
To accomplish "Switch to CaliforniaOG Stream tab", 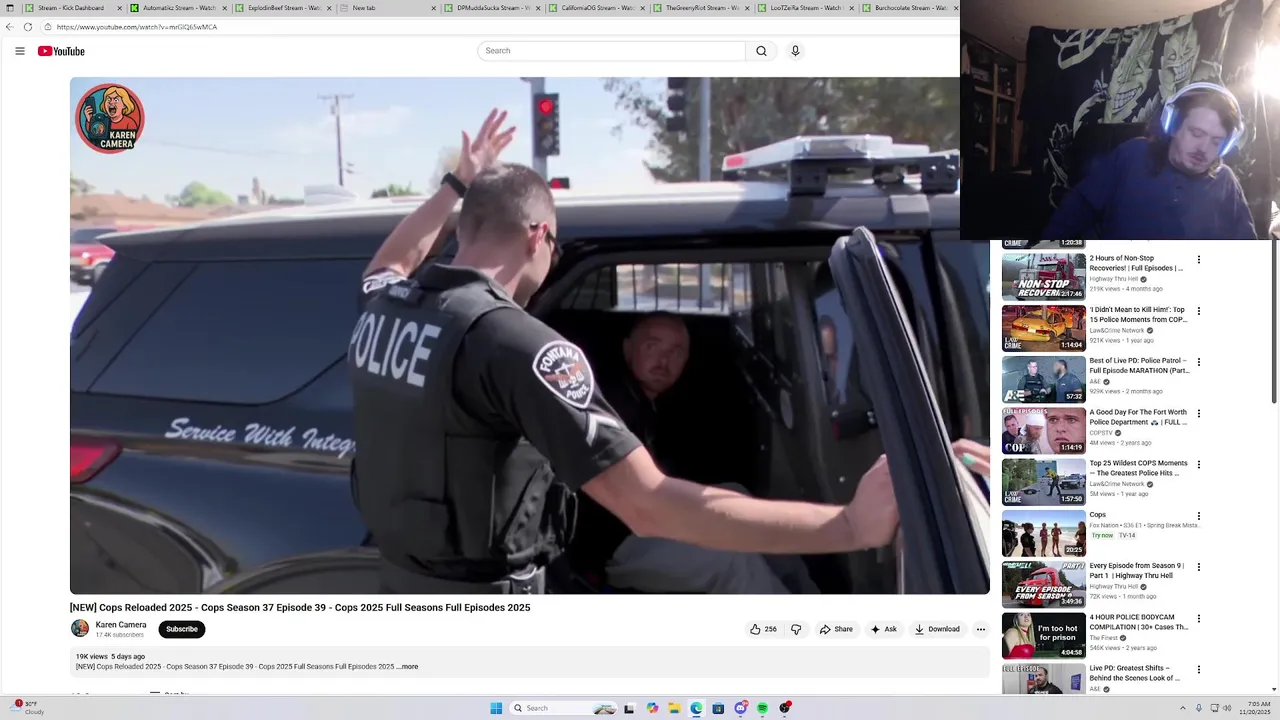I will 597,8.
